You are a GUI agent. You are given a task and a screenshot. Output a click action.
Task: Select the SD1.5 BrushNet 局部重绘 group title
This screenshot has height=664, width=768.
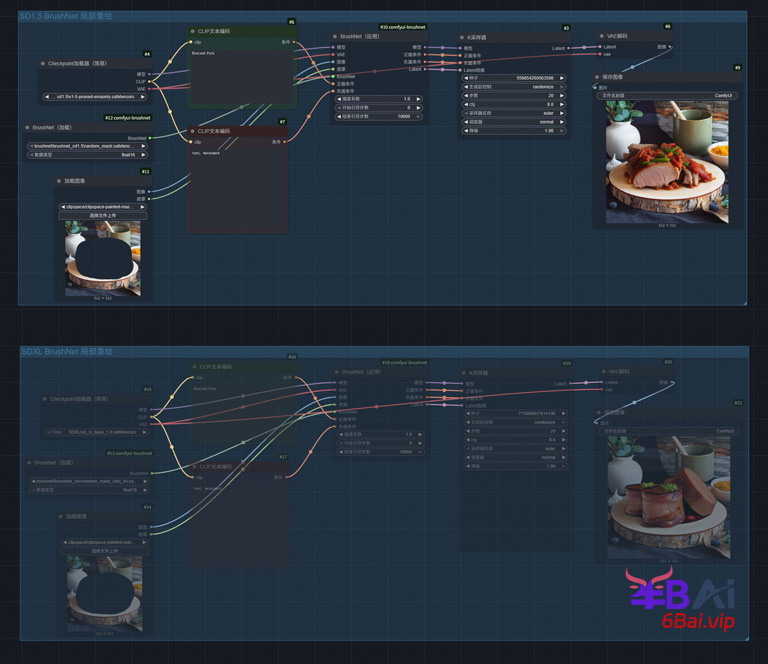pos(65,16)
